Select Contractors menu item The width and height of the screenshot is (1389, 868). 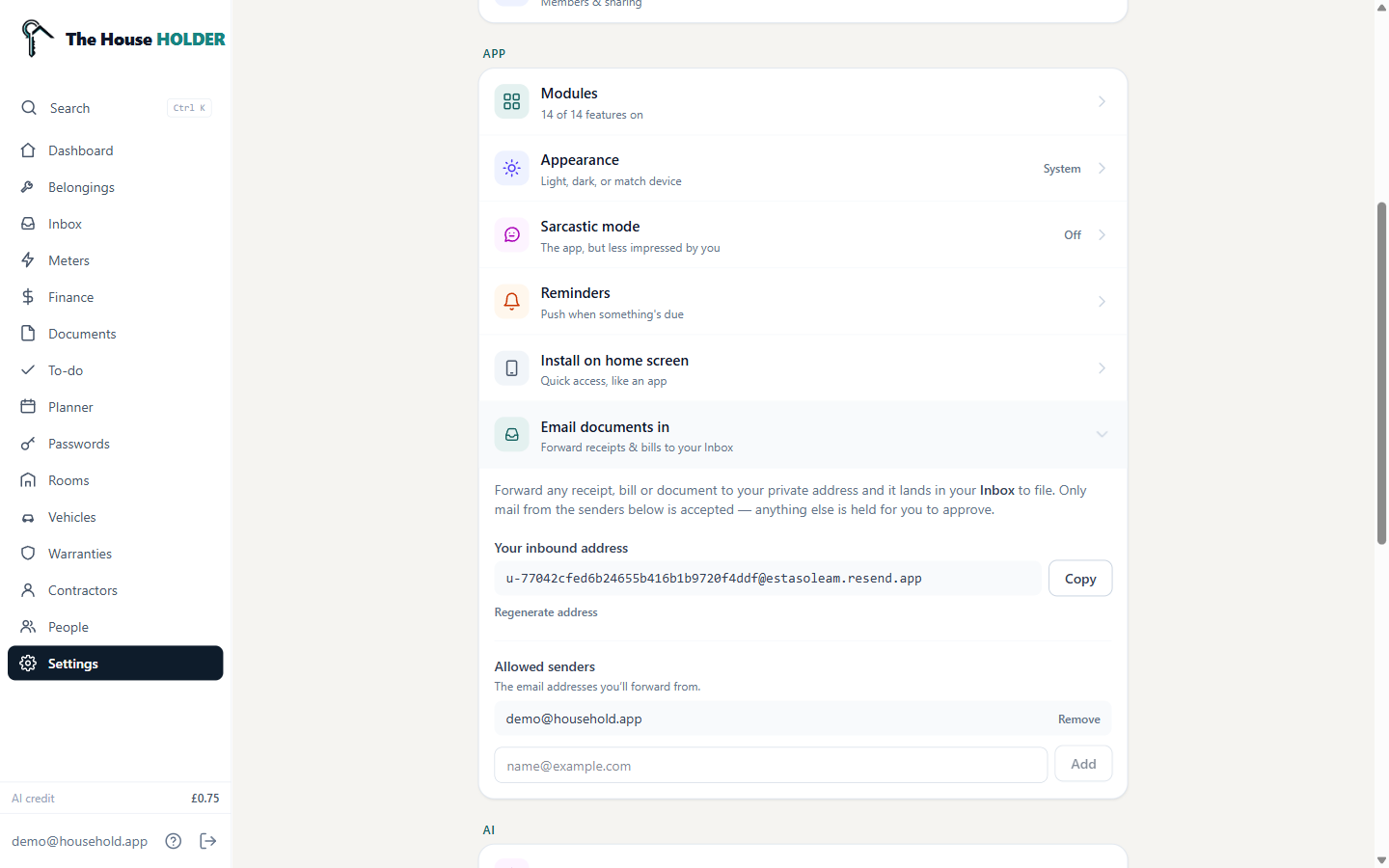(116, 590)
